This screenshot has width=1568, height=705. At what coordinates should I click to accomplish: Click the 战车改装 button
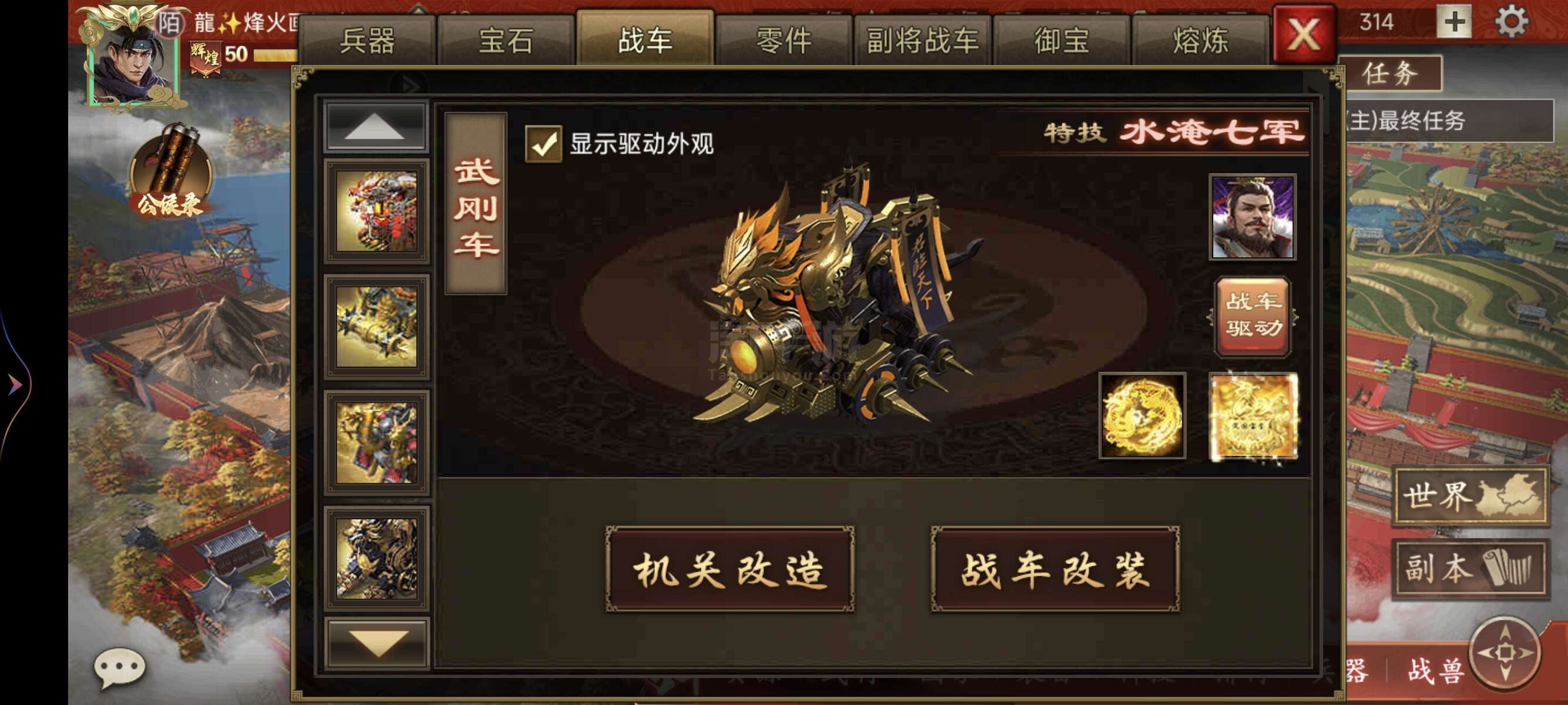point(1055,569)
